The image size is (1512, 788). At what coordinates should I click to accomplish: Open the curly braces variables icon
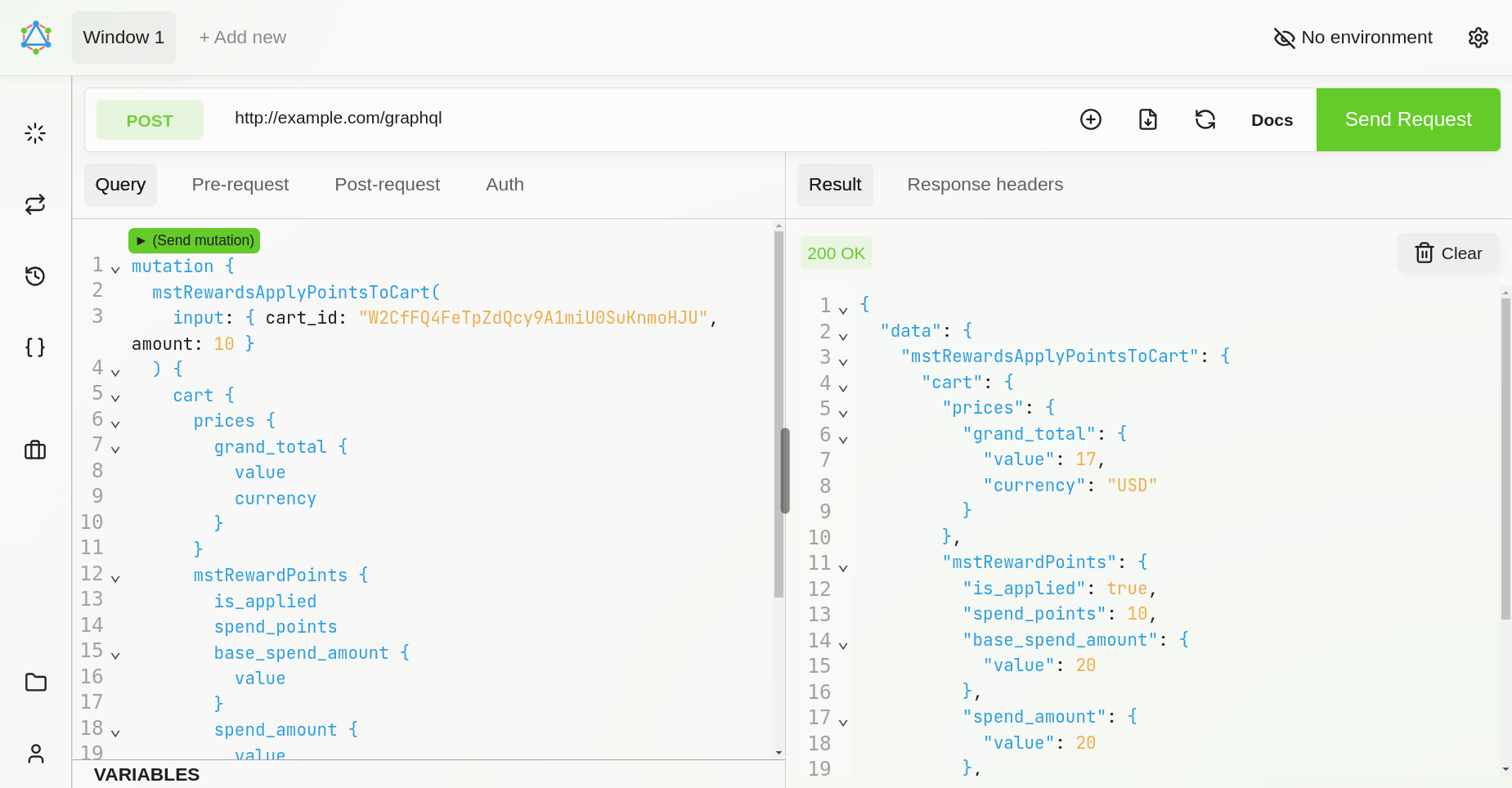coord(35,347)
